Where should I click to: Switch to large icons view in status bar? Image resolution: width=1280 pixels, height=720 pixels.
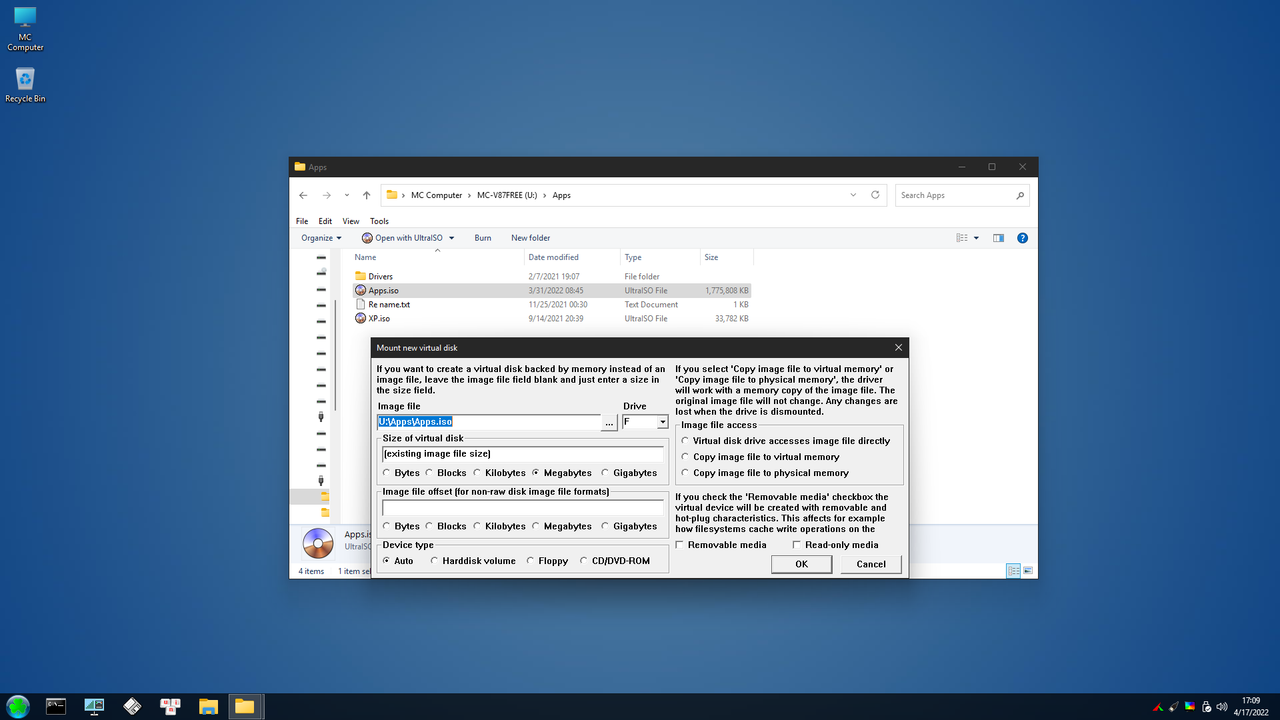click(1028, 570)
